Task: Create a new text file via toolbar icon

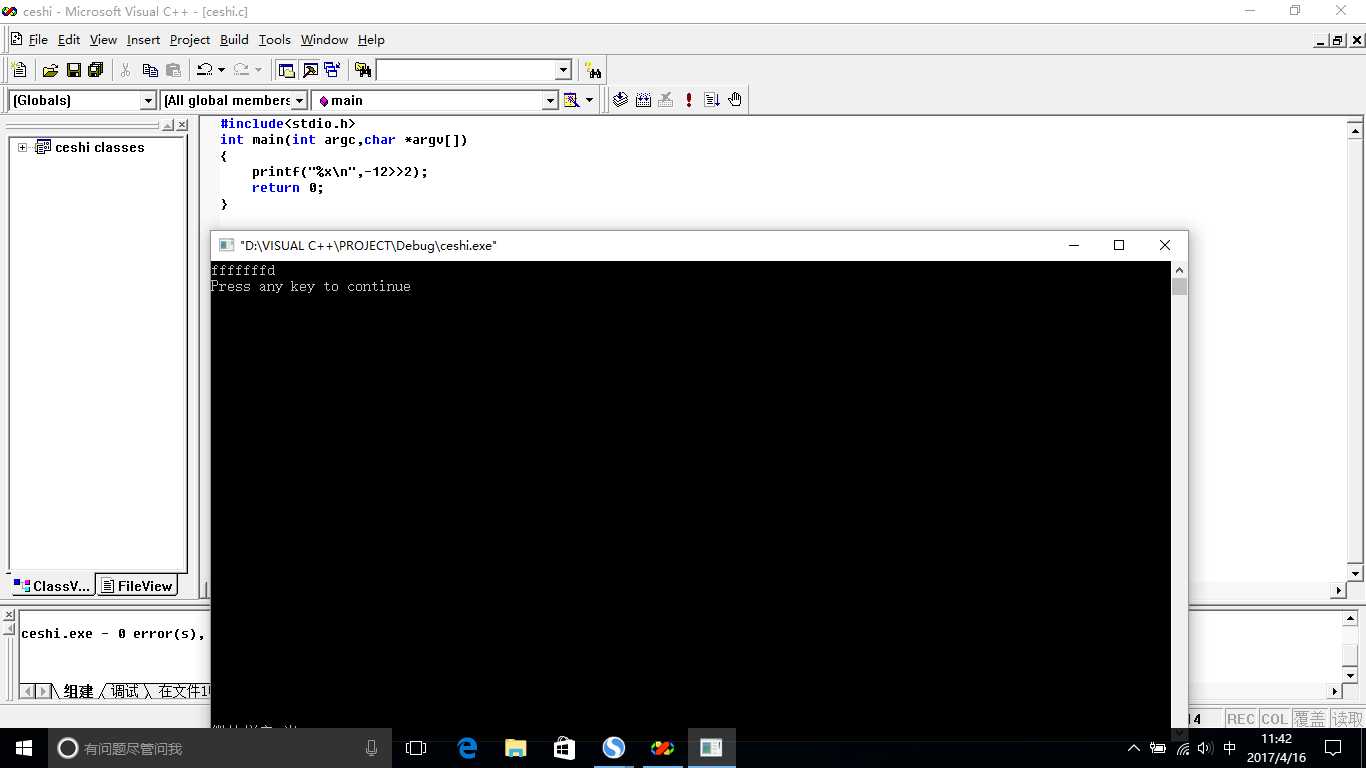Action: 18,70
